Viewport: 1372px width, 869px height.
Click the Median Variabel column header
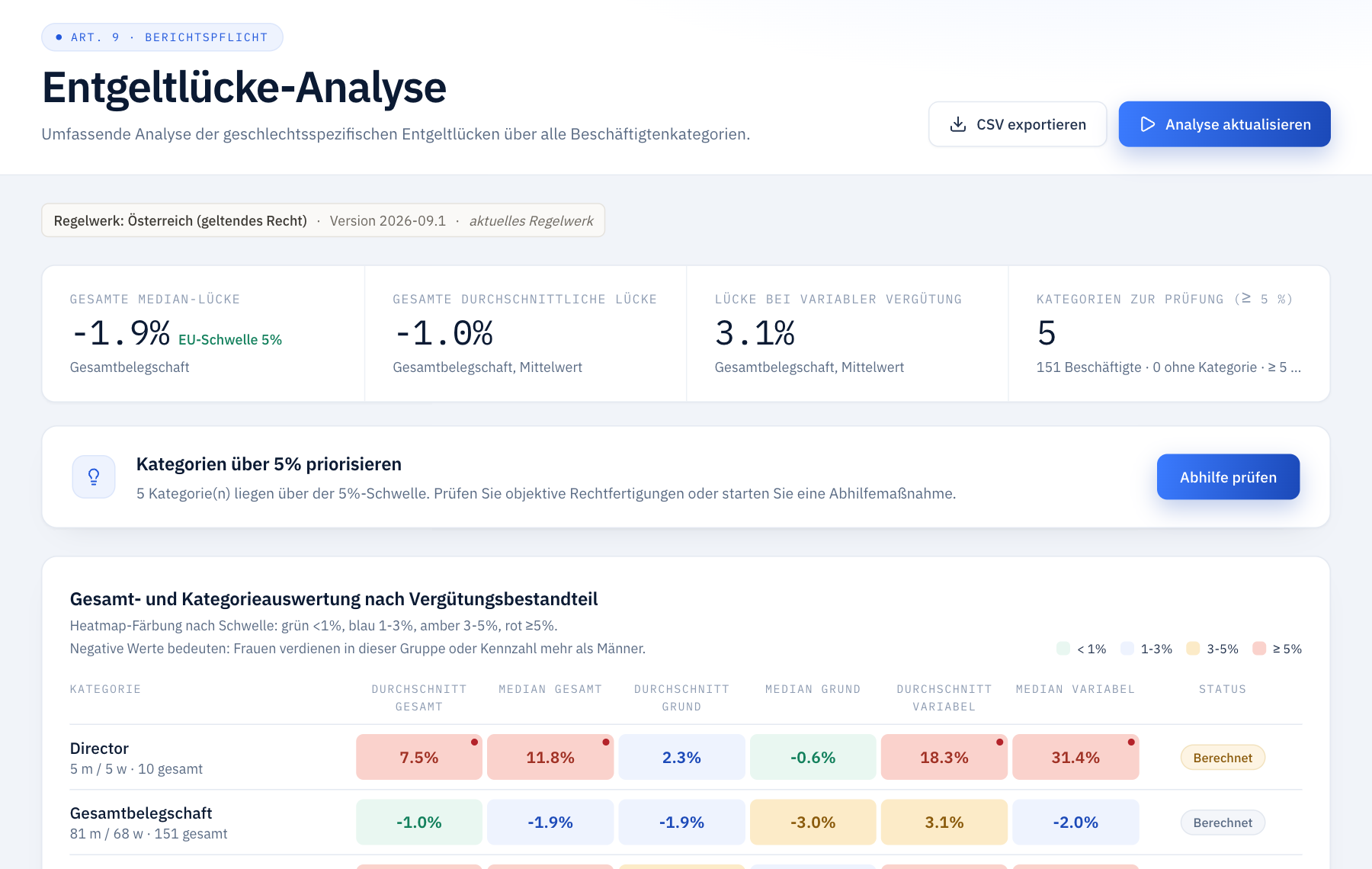1075,689
